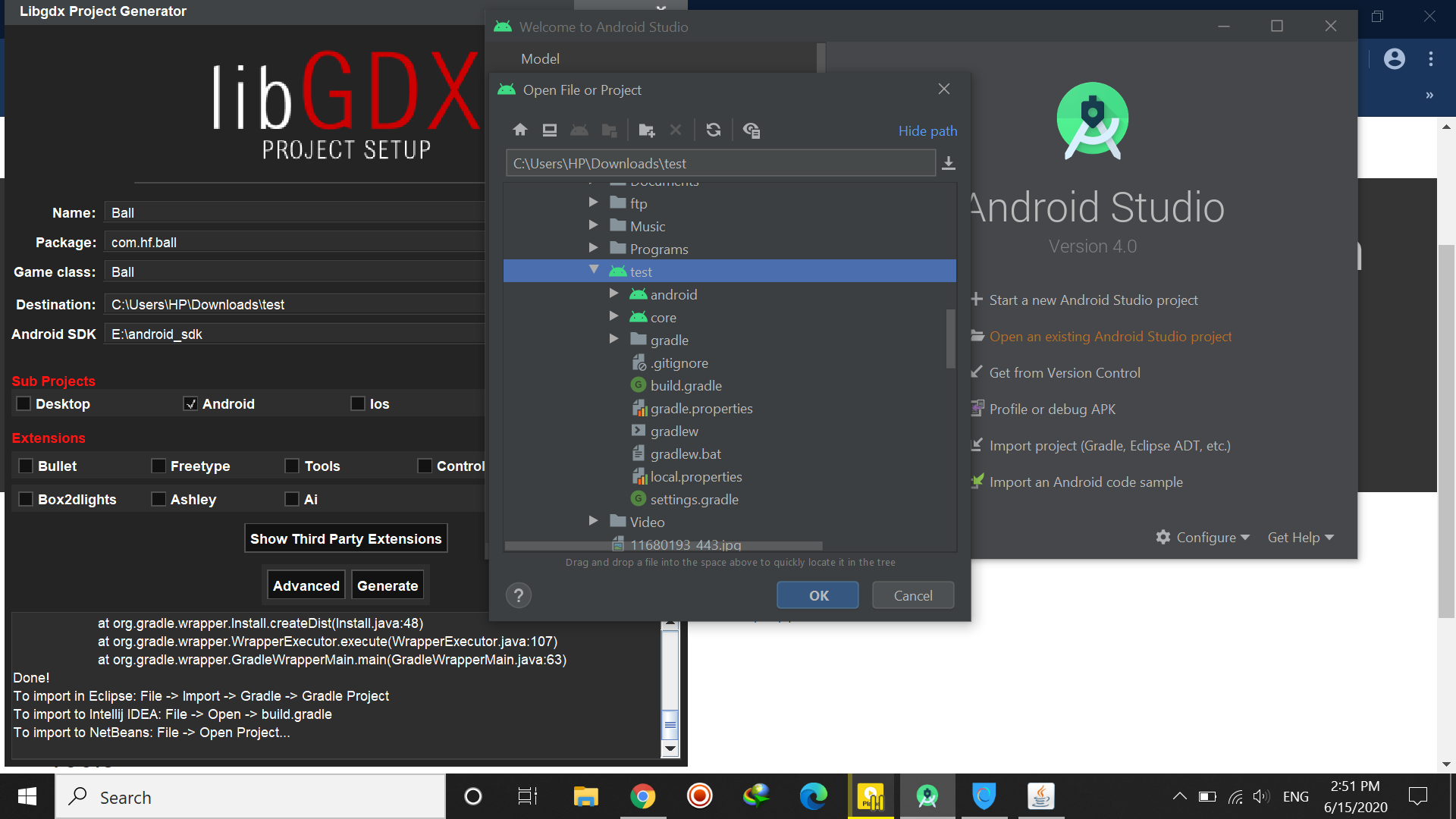The image size is (1456, 819).
Task: Click the project directory toolbar icon
Action: (x=579, y=130)
